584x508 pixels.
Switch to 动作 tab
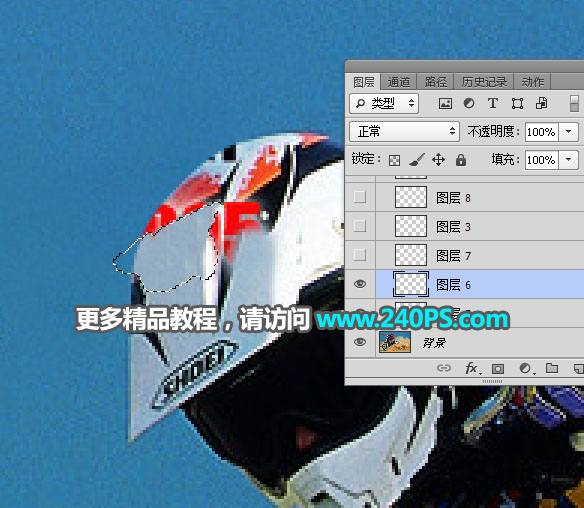tap(533, 82)
